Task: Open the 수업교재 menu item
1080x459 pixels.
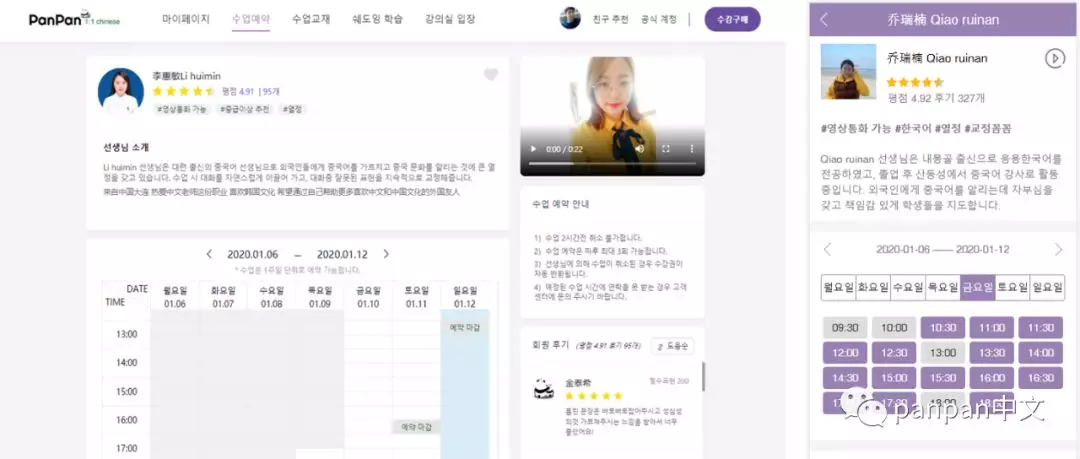Action: pyautogui.click(x=311, y=19)
